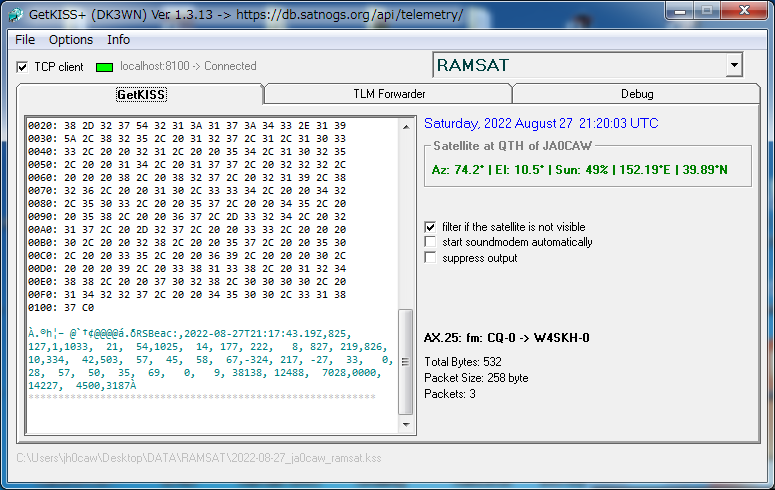The height and width of the screenshot is (490, 775).
Task: Click 'Satellite at QTH of JA0CAW' group label
Action: coord(513,146)
